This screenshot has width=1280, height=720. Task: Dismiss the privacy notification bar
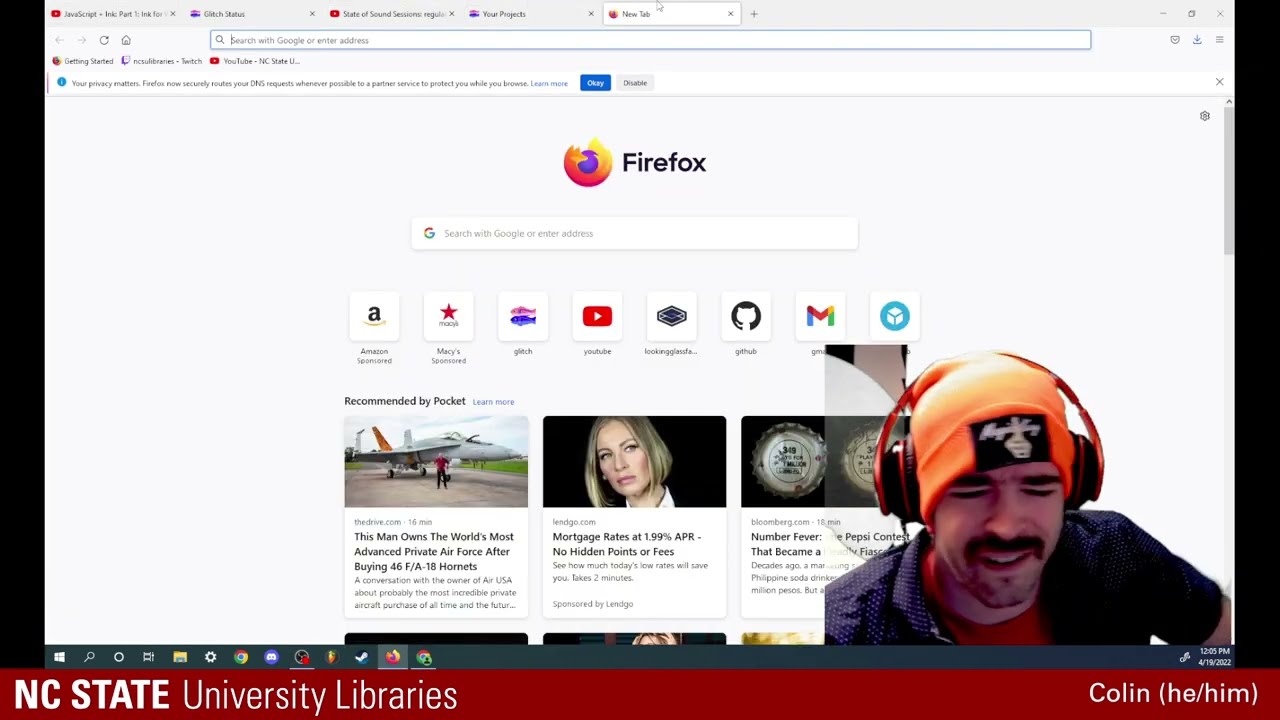1219,82
